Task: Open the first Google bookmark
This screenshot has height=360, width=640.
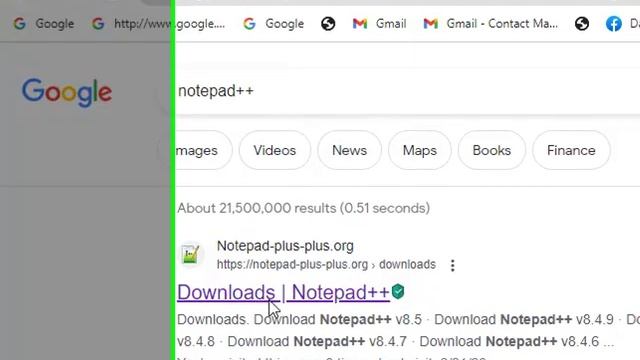Action: [x=44, y=24]
